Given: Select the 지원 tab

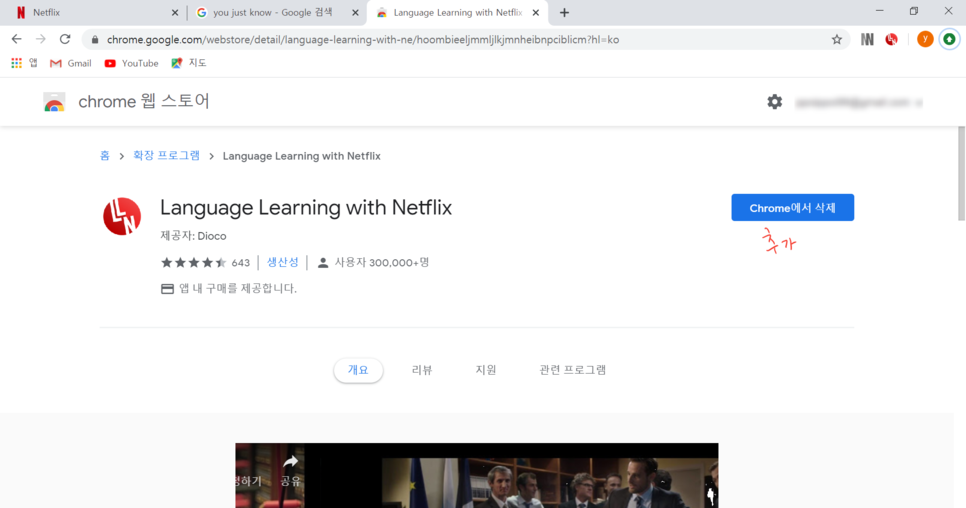Looking at the screenshot, I should (x=485, y=370).
